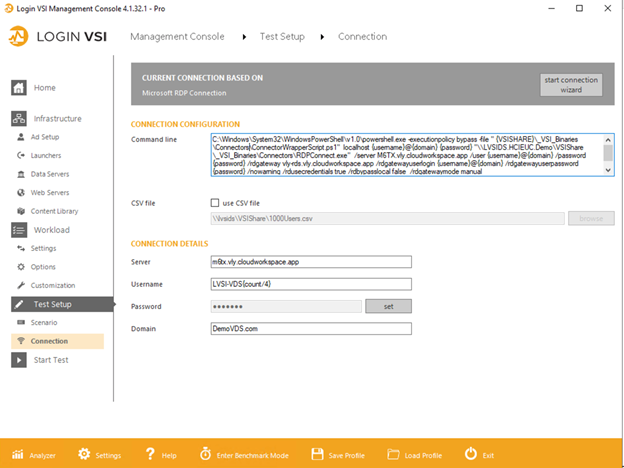Enter Benchmark Mode via stopwatch icon
Image resolution: width=624 pixels, height=468 pixels.
pyautogui.click(x=205, y=454)
